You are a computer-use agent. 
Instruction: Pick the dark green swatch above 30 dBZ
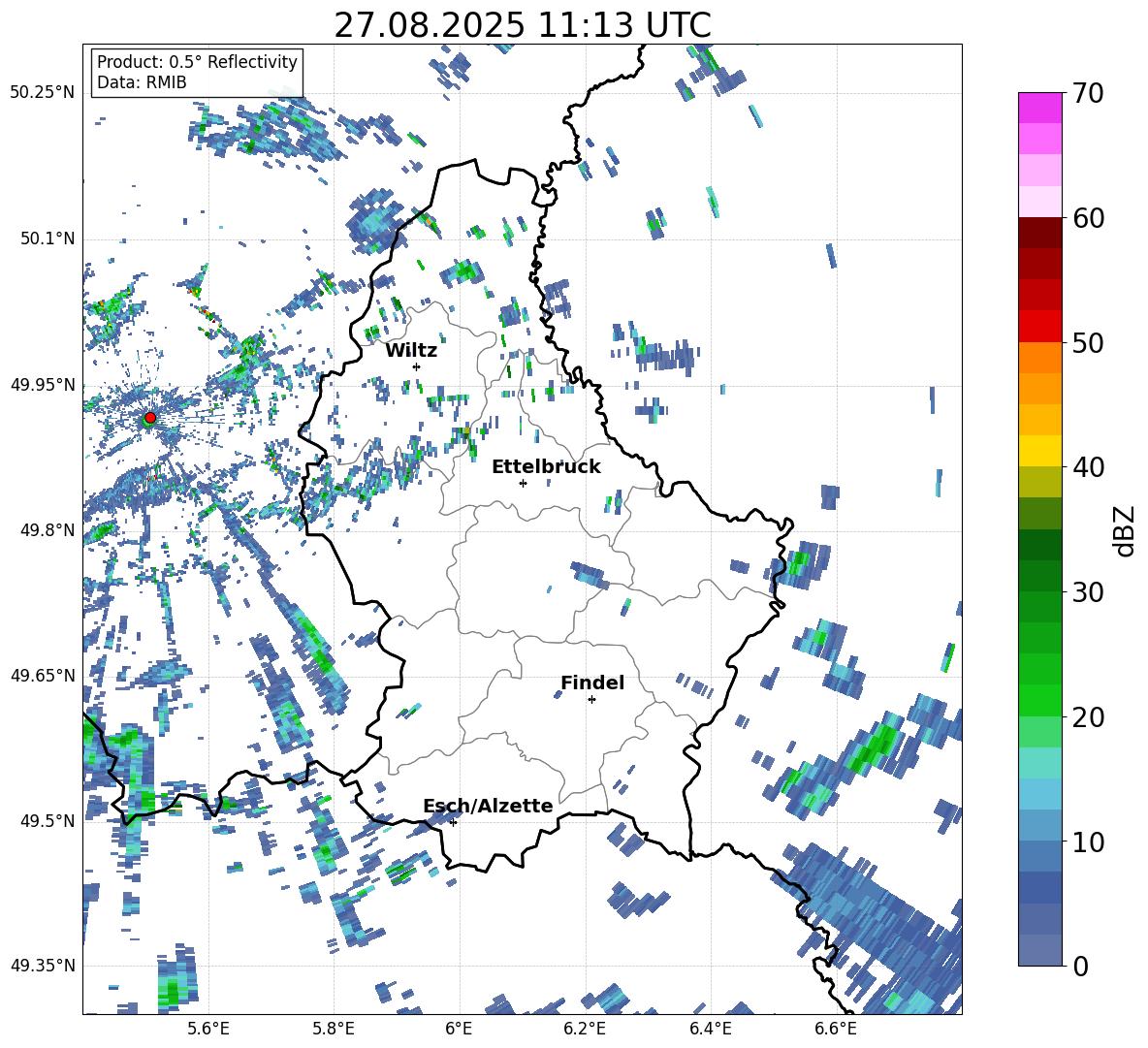click(x=1039, y=576)
